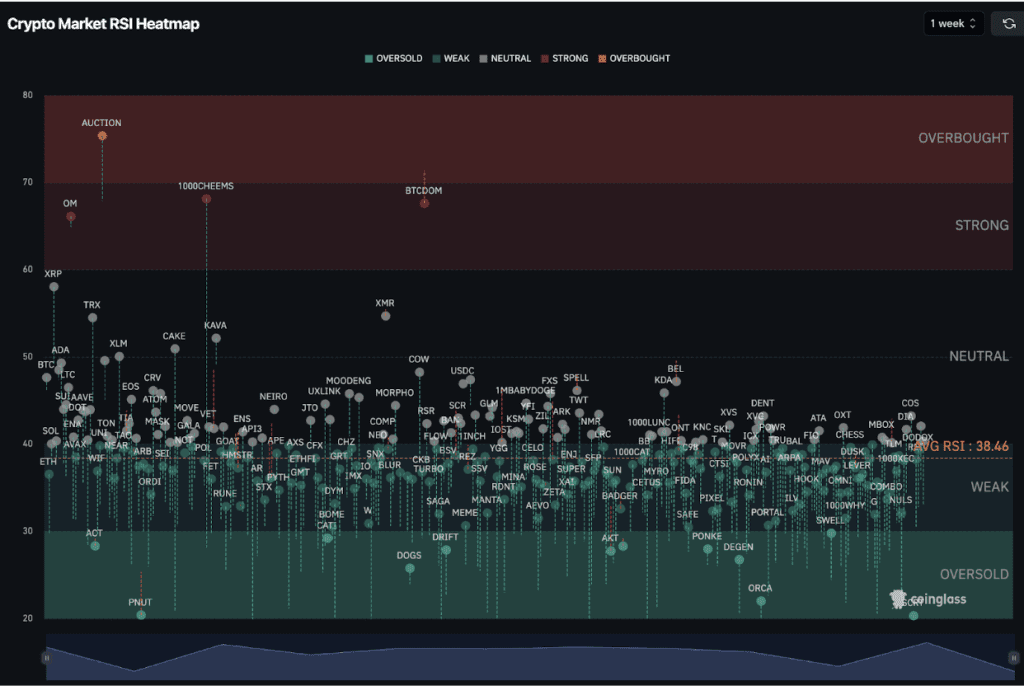Click the DOGS data point

coord(410,568)
